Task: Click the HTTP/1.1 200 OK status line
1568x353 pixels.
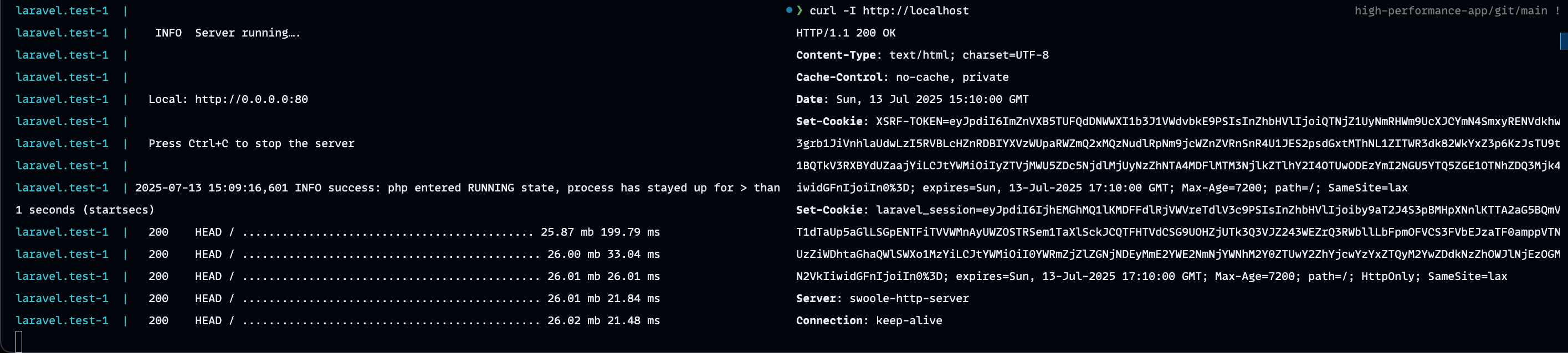Action: coord(846,33)
